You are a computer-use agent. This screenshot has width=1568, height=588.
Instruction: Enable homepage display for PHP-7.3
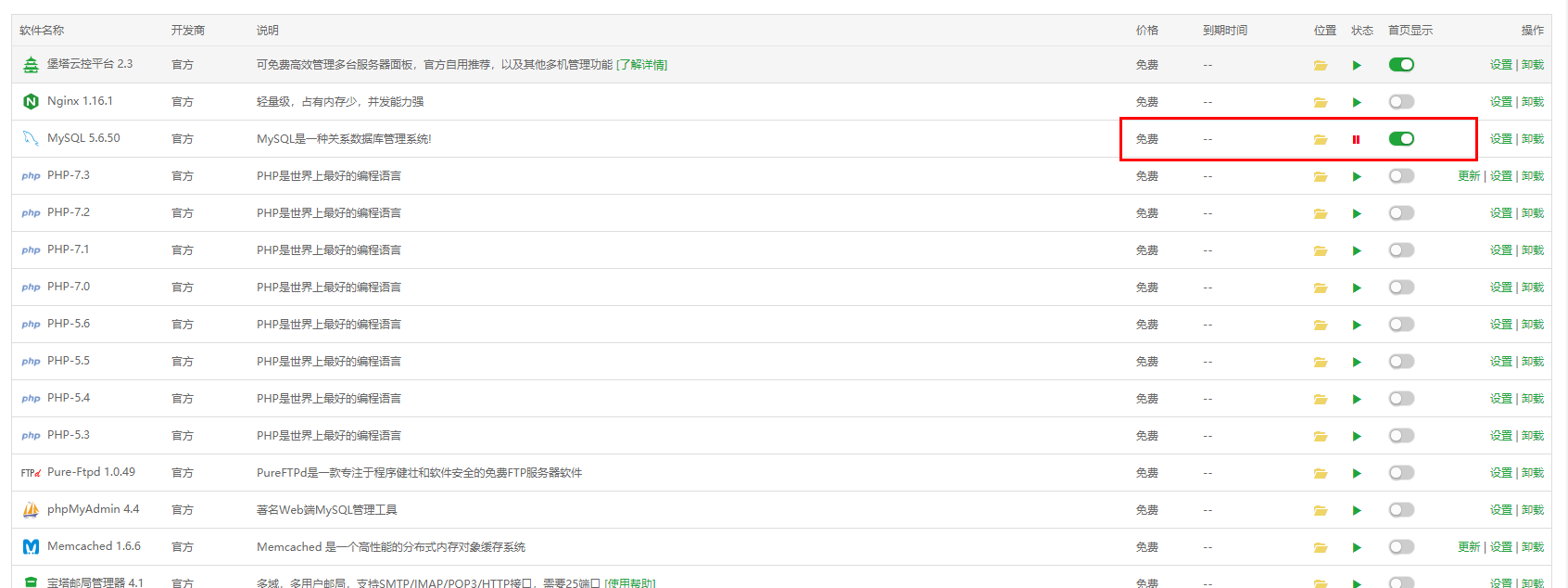point(1401,176)
